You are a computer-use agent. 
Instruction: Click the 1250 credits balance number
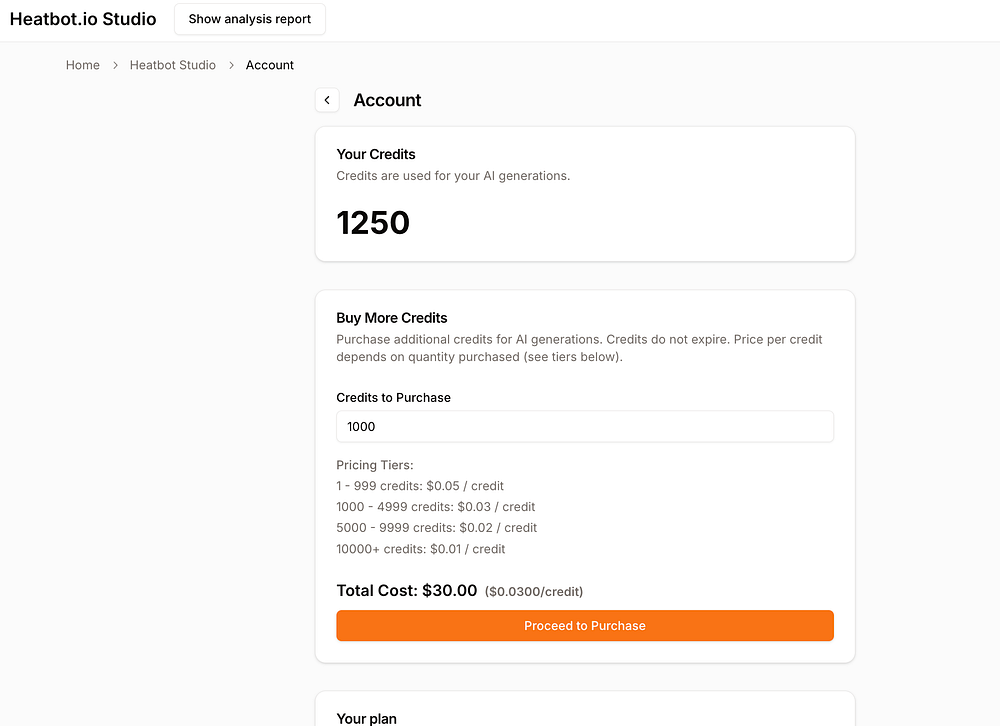click(373, 222)
